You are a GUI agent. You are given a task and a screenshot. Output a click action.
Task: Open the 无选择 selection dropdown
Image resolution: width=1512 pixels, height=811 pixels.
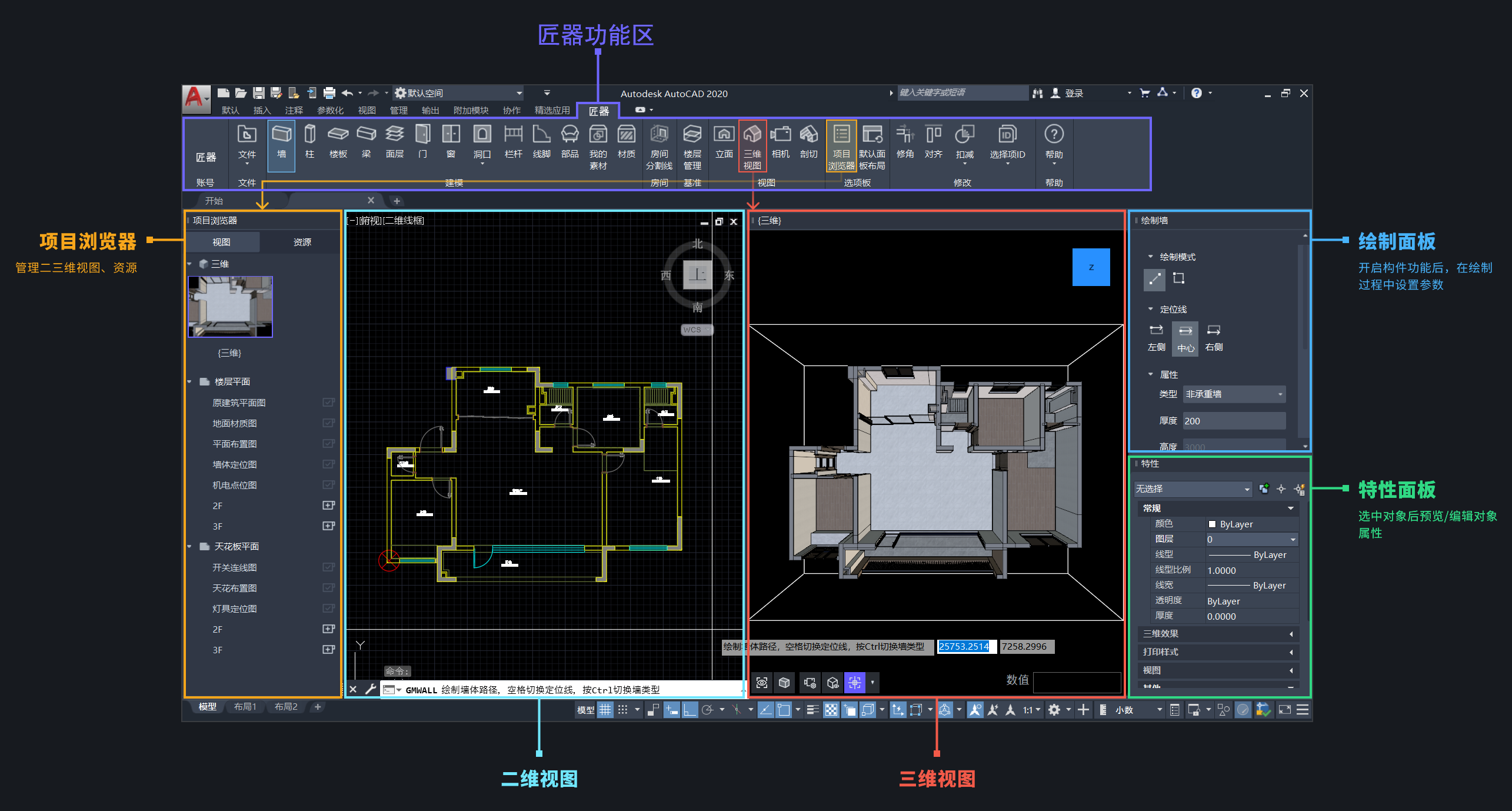tap(1193, 489)
